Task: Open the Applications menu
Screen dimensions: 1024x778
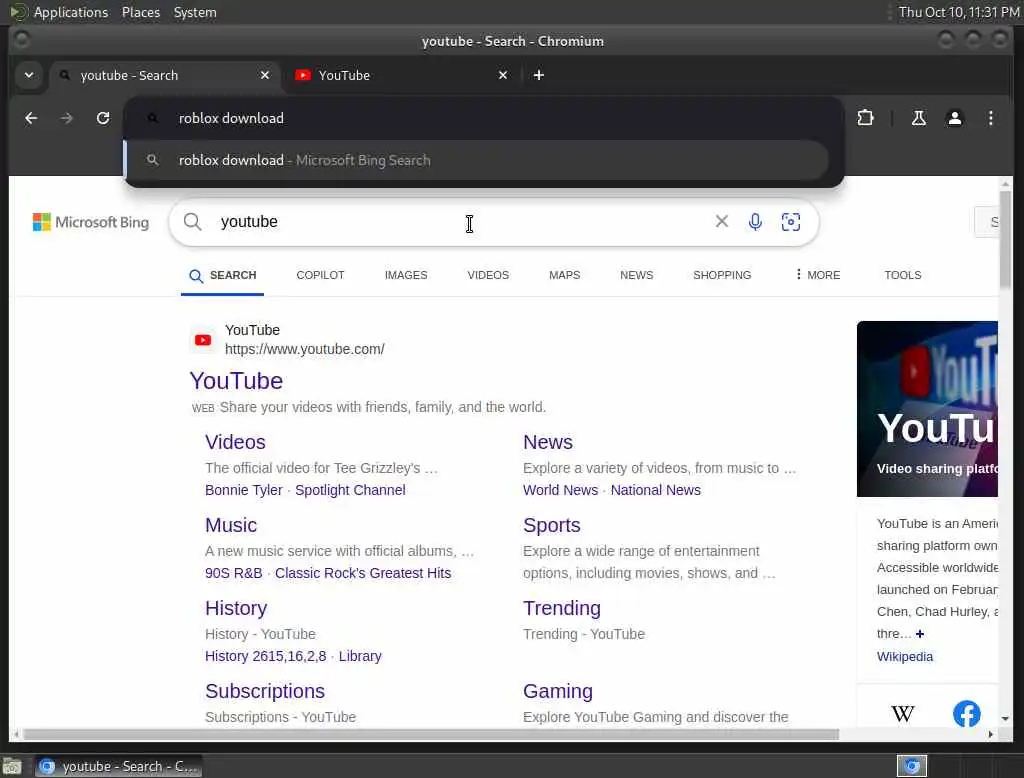Action: (x=71, y=12)
